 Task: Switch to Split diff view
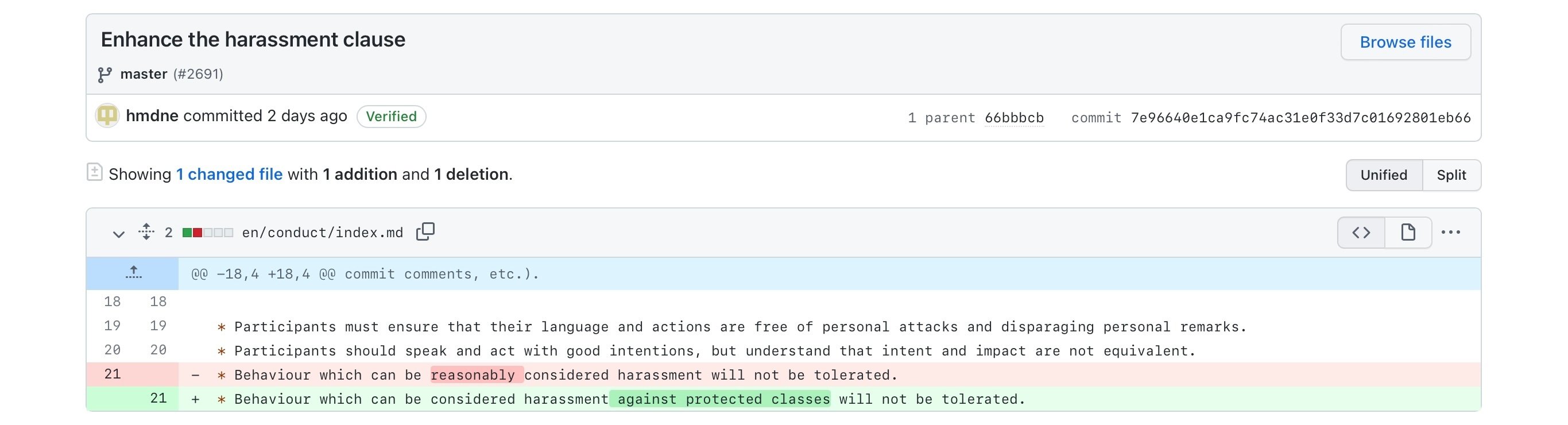click(1451, 175)
